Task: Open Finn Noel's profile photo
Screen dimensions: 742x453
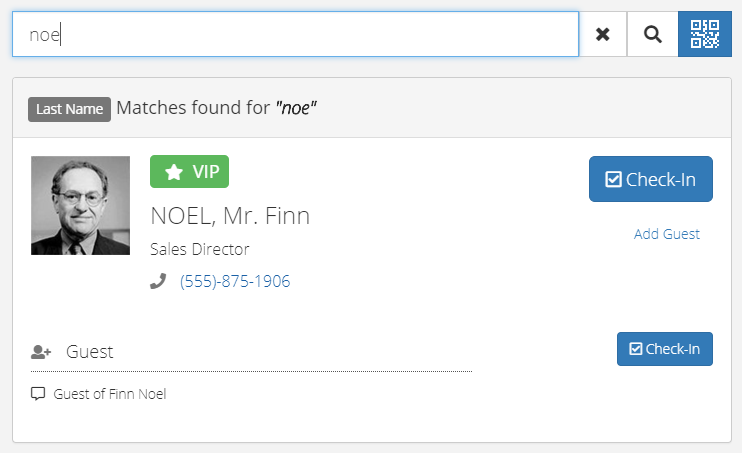Action: pos(80,205)
